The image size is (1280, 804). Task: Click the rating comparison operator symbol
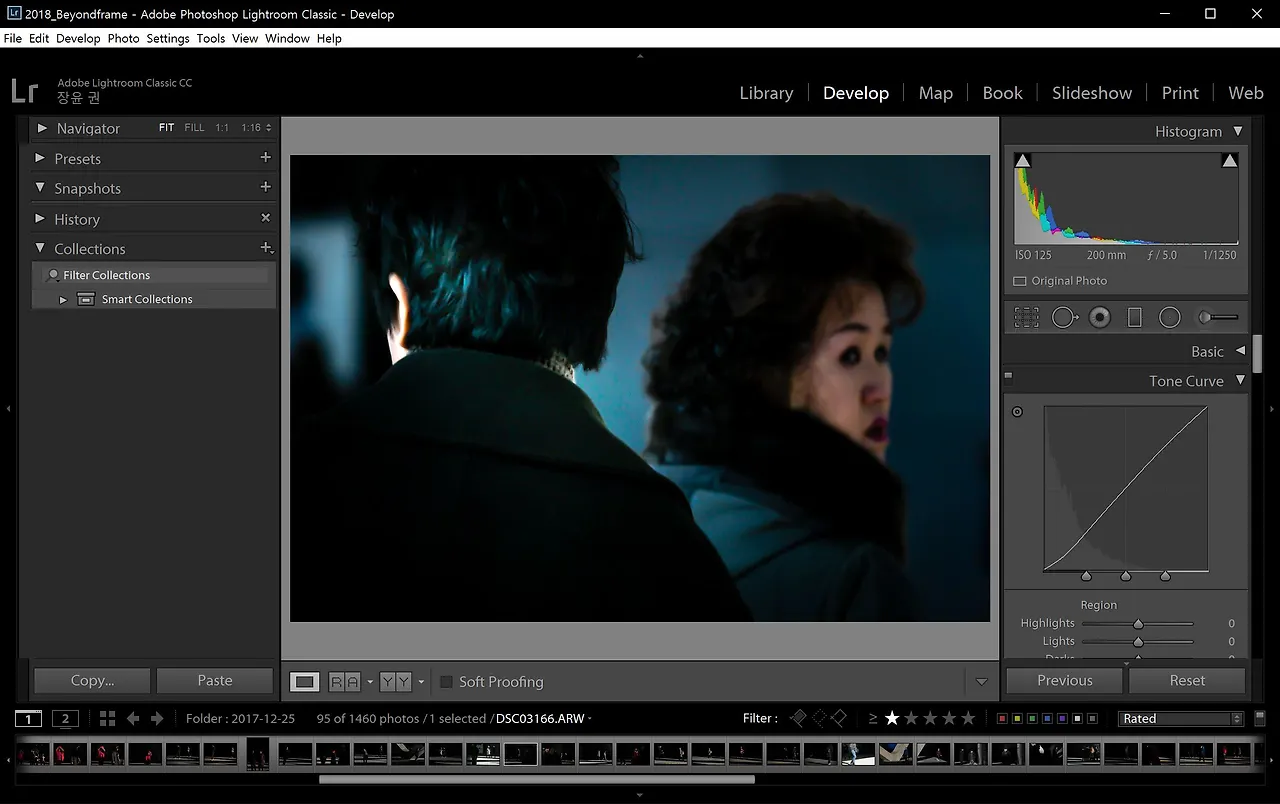(873, 718)
